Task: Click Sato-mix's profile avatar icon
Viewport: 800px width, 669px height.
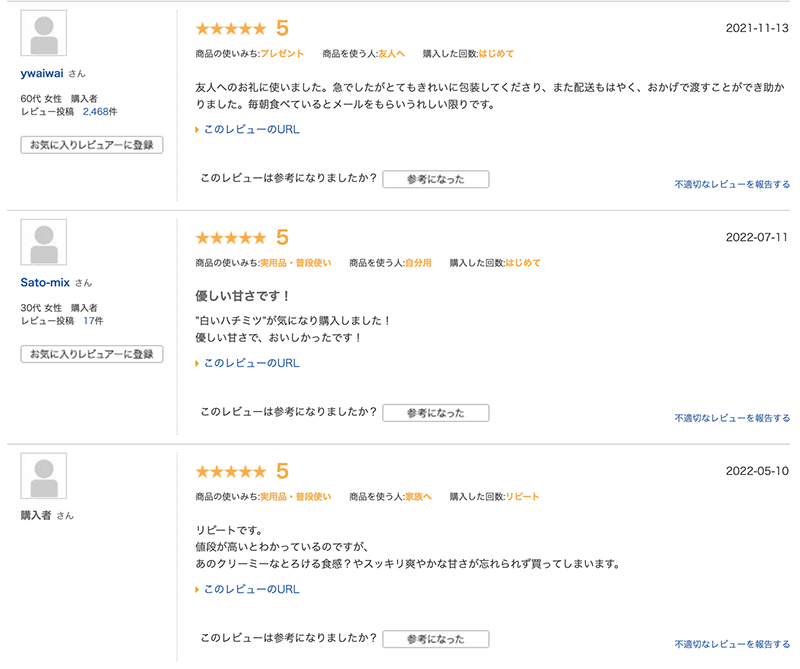Action: (44, 242)
